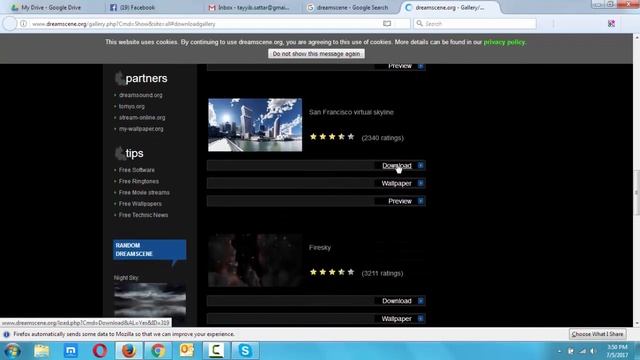Rate San Francisco skyline with the stars
This screenshot has height=360, width=640.
pos(332,137)
